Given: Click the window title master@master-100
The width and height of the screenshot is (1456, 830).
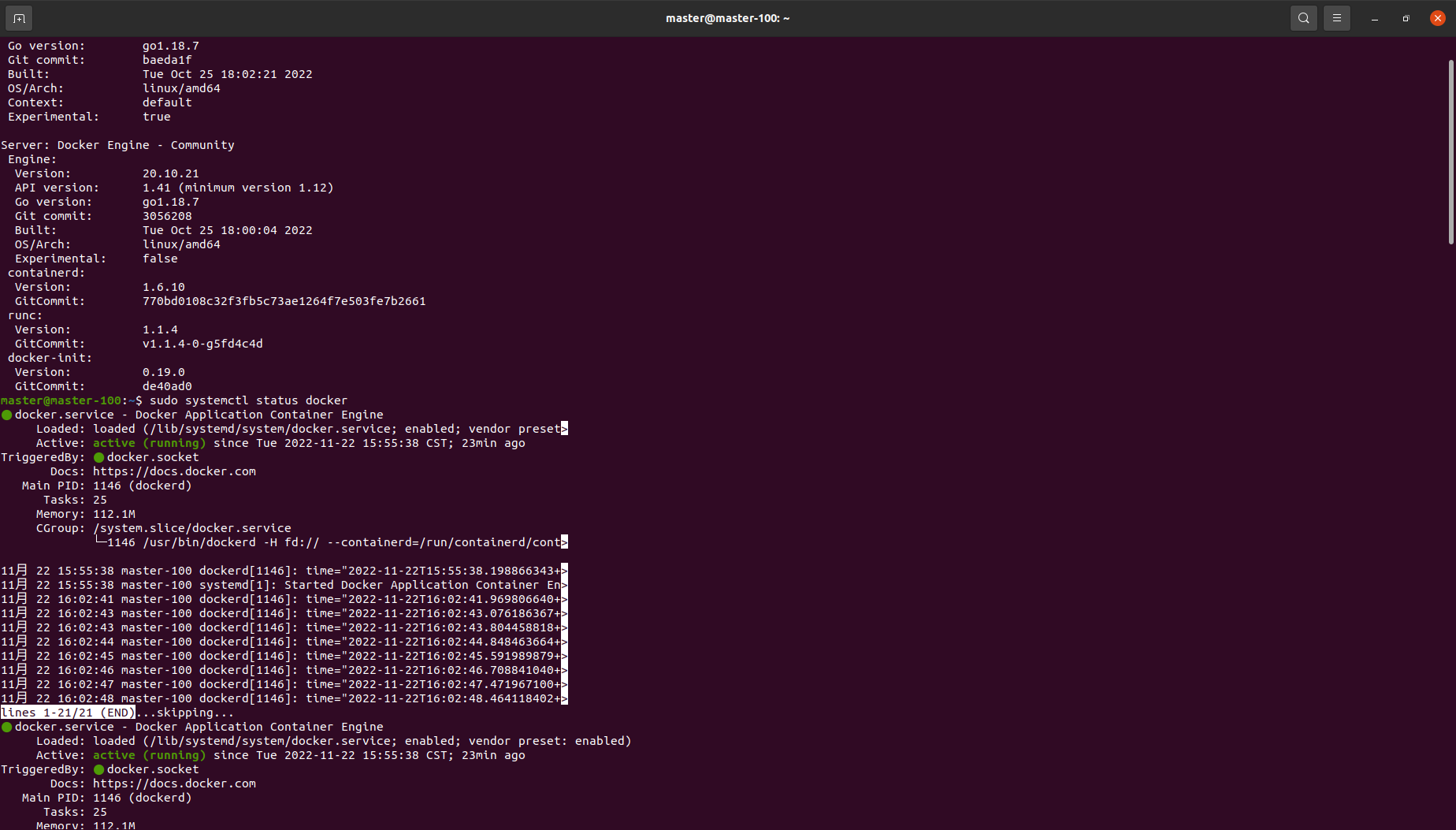Looking at the screenshot, I should pyautogui.click(x=727, y=18).
